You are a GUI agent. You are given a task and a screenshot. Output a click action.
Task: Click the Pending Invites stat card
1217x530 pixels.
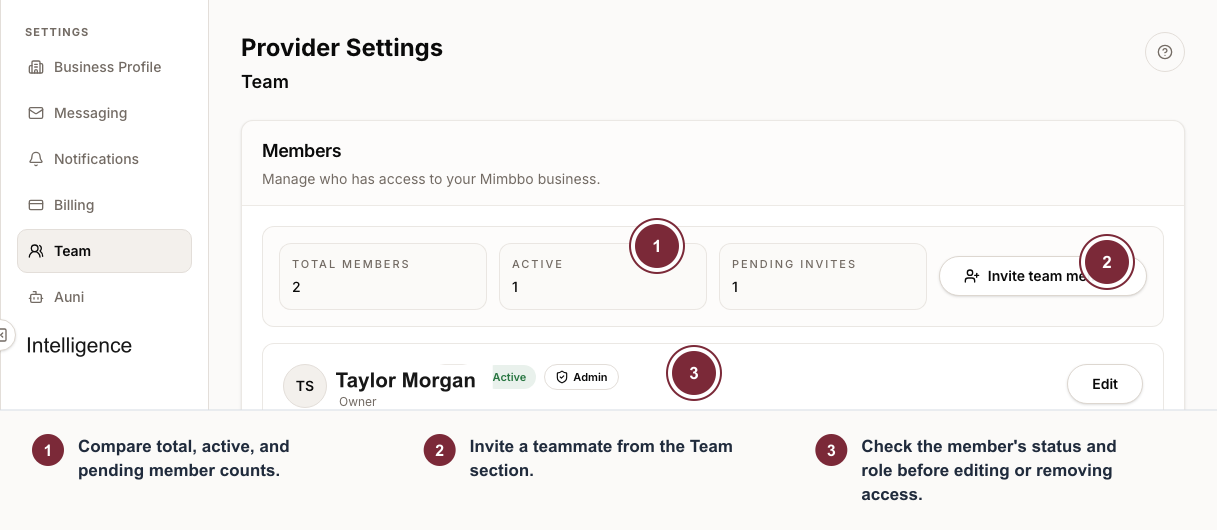point(823,276)
